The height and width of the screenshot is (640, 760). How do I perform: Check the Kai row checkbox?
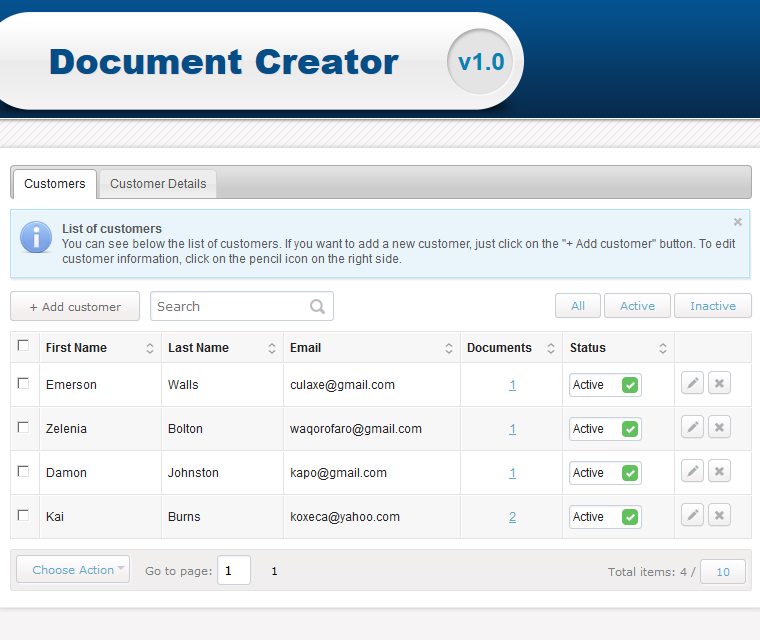[23, 515]
